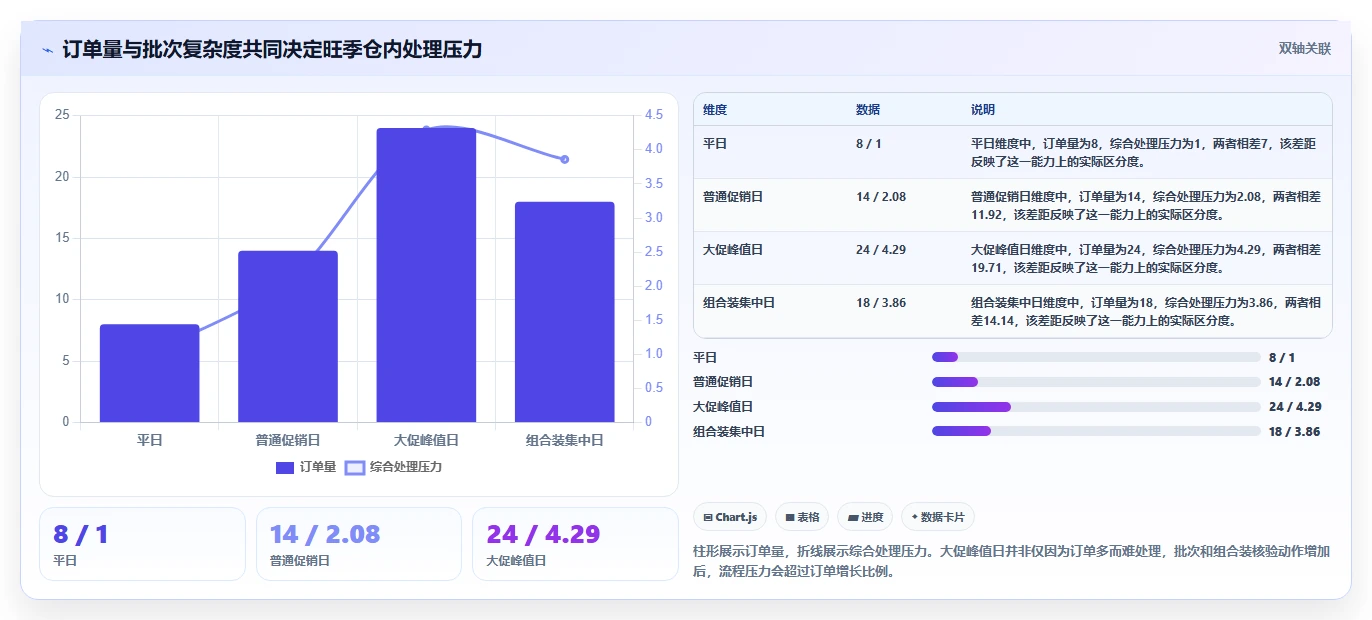This screenshot has width=1372, height=620.
Task: Click the 平日 bar in the chart
Action: (149, 373)
